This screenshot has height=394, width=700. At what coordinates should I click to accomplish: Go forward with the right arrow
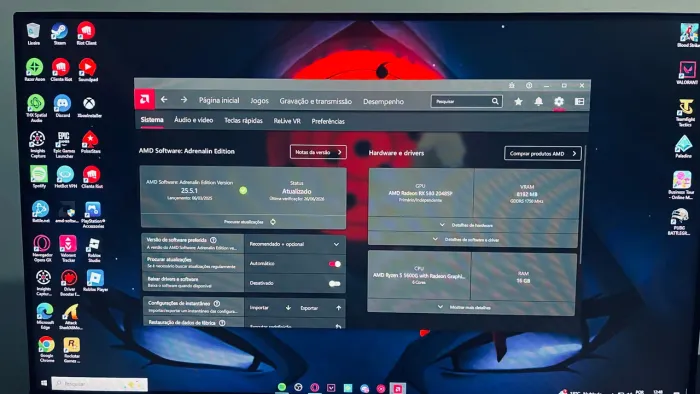(x=184, y=100)
